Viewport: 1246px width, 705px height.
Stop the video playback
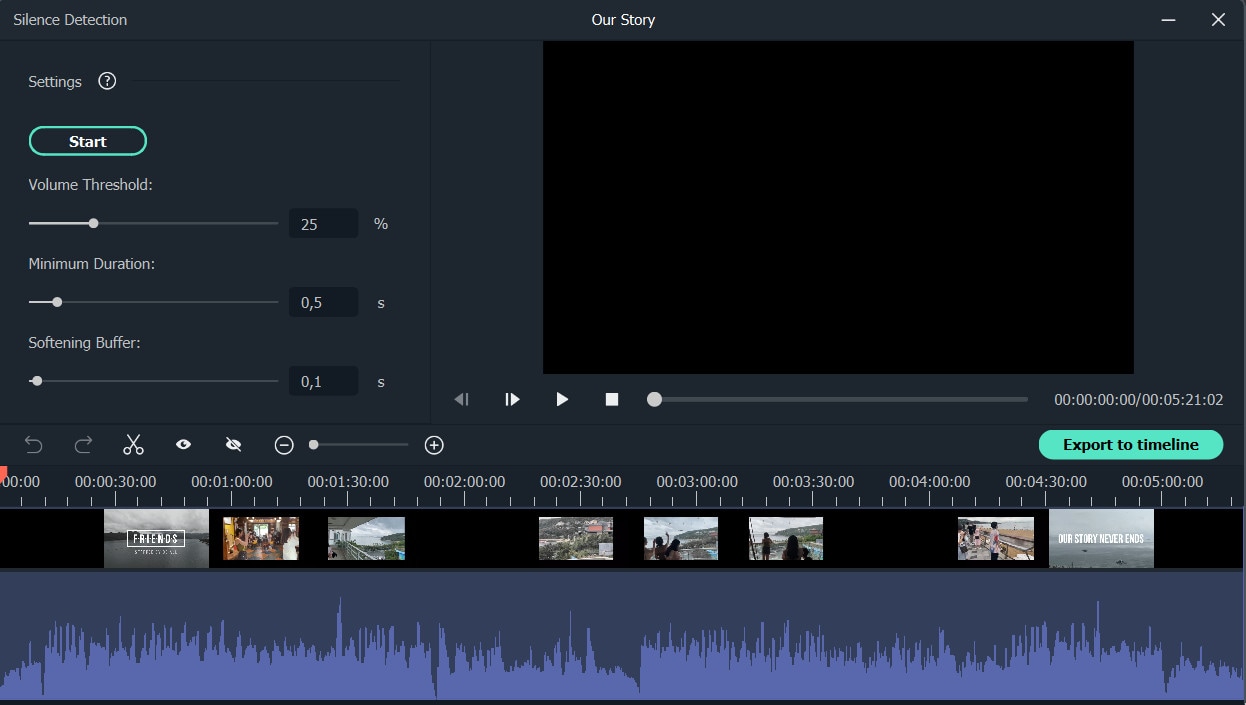(x=612, y=399)
